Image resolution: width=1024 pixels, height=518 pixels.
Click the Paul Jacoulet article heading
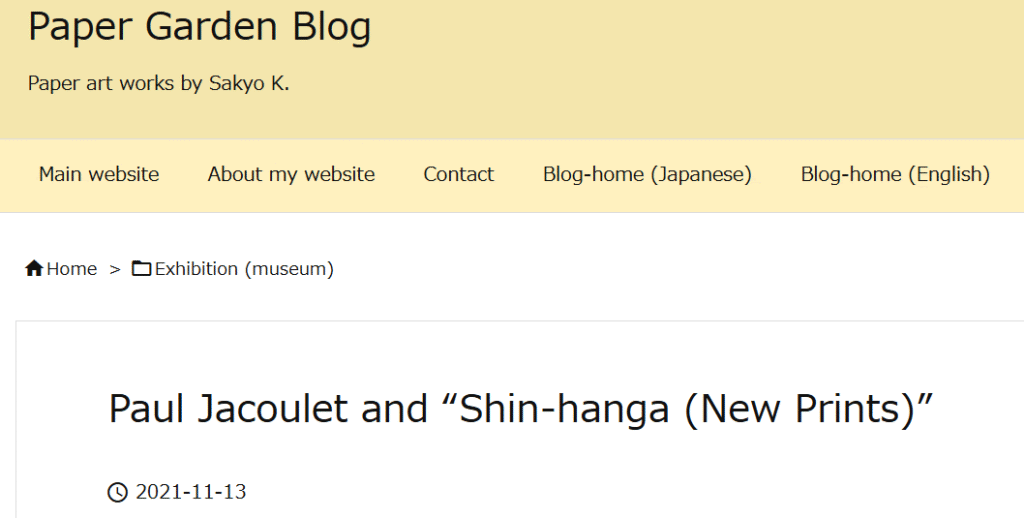pos(520,409)
